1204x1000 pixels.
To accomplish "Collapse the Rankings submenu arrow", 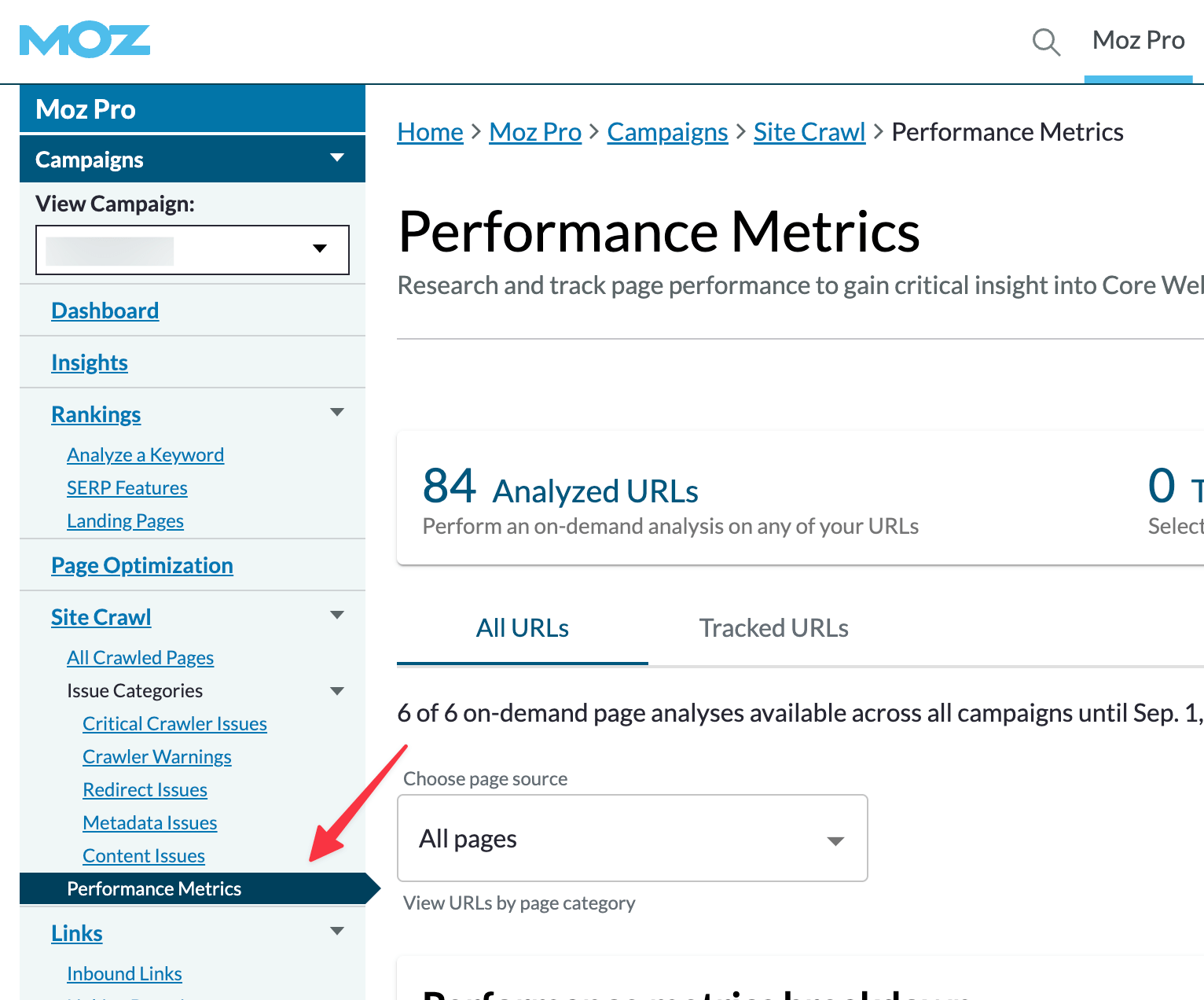I will point(337,413).
